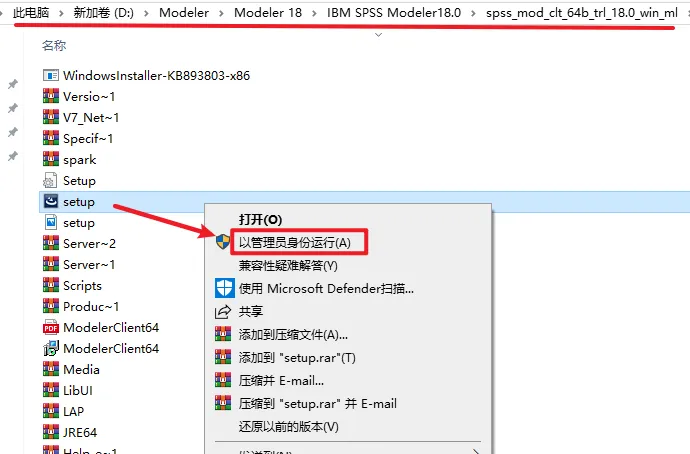Select 还原以前的版本(V) menu entry
Image resolution: width=690 pixels, height=454 pixels.
[289, 427]
